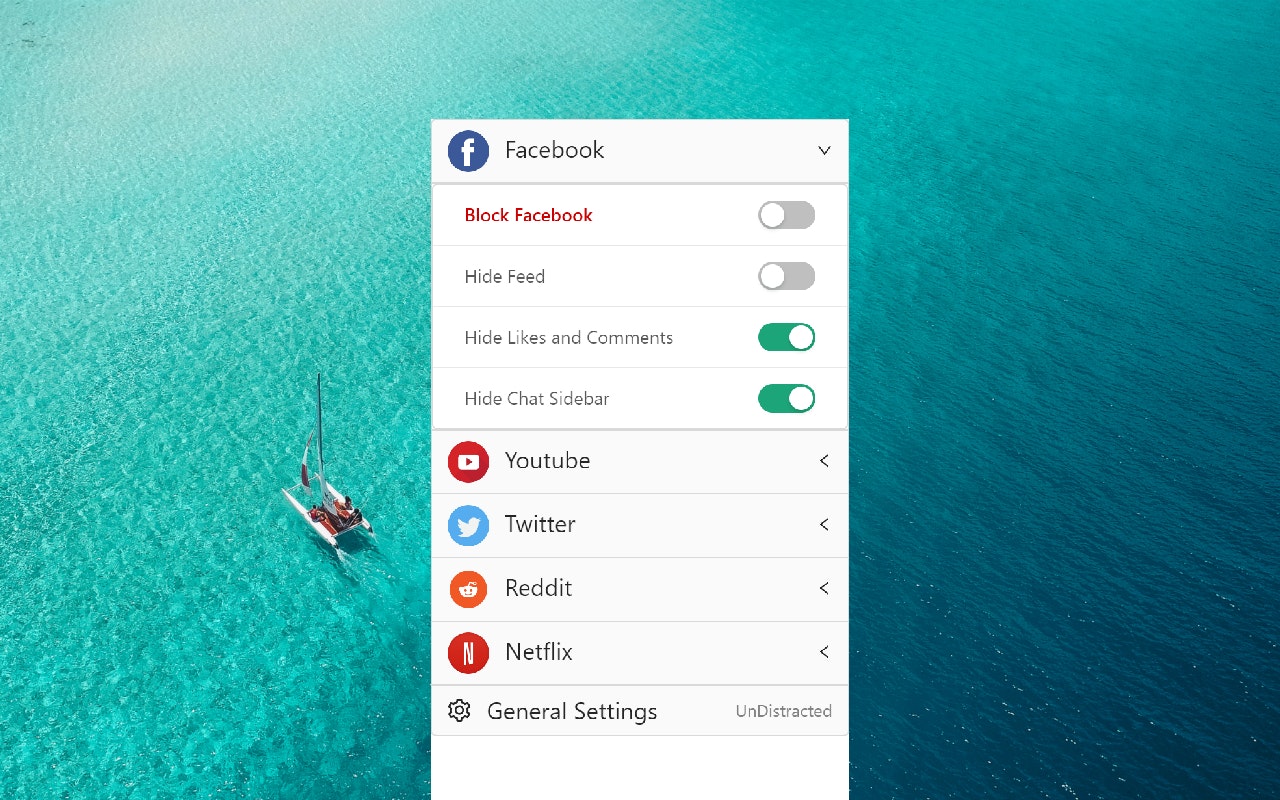Image resolution: width=1280 pixels, height=800 pixels.
Task: Expand the Twitter section arrow
Action: point(824,524)
